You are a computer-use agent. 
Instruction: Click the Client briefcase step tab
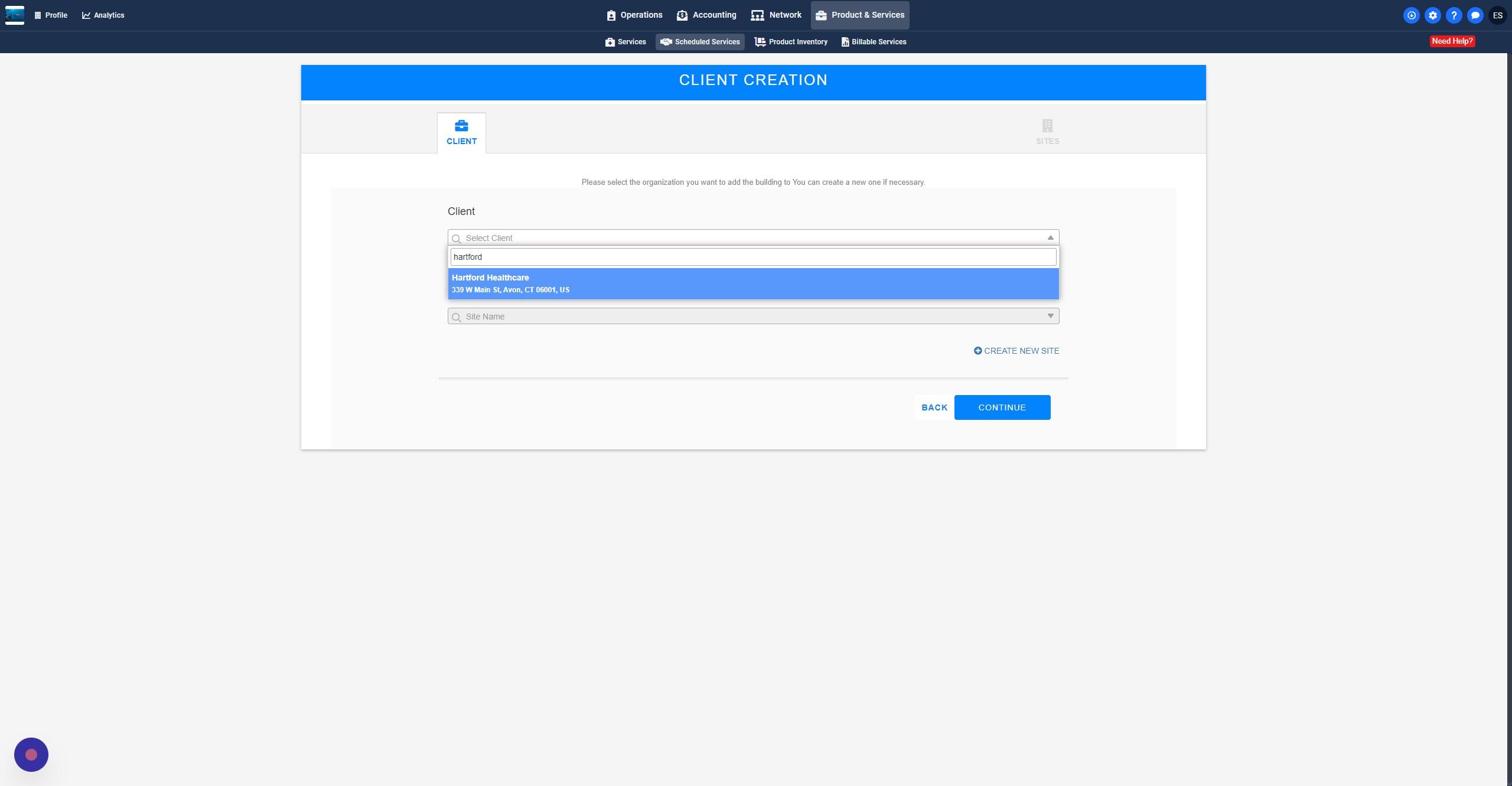point(461,133)
